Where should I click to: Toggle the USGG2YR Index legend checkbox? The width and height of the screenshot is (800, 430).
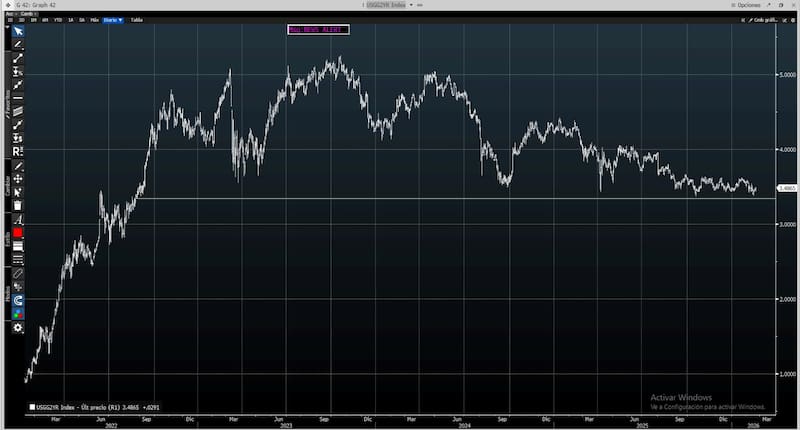(x=31, y=407)
